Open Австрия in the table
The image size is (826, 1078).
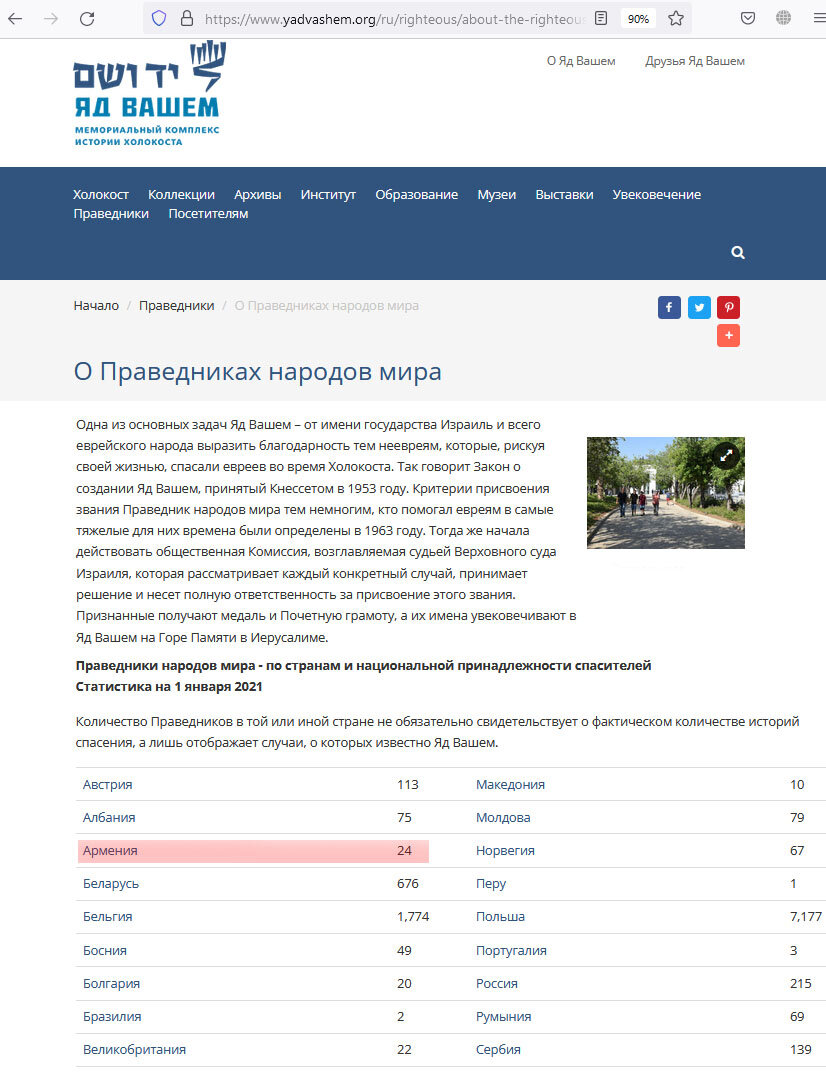(x=108, y=784)
